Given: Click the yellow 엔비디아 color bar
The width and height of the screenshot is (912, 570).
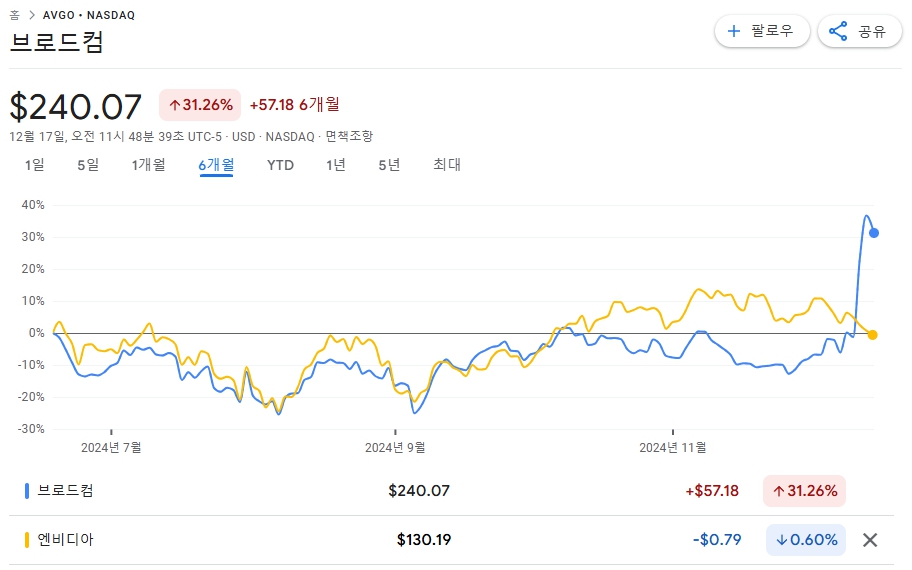Looking at the screenshot, I should 27,540.
